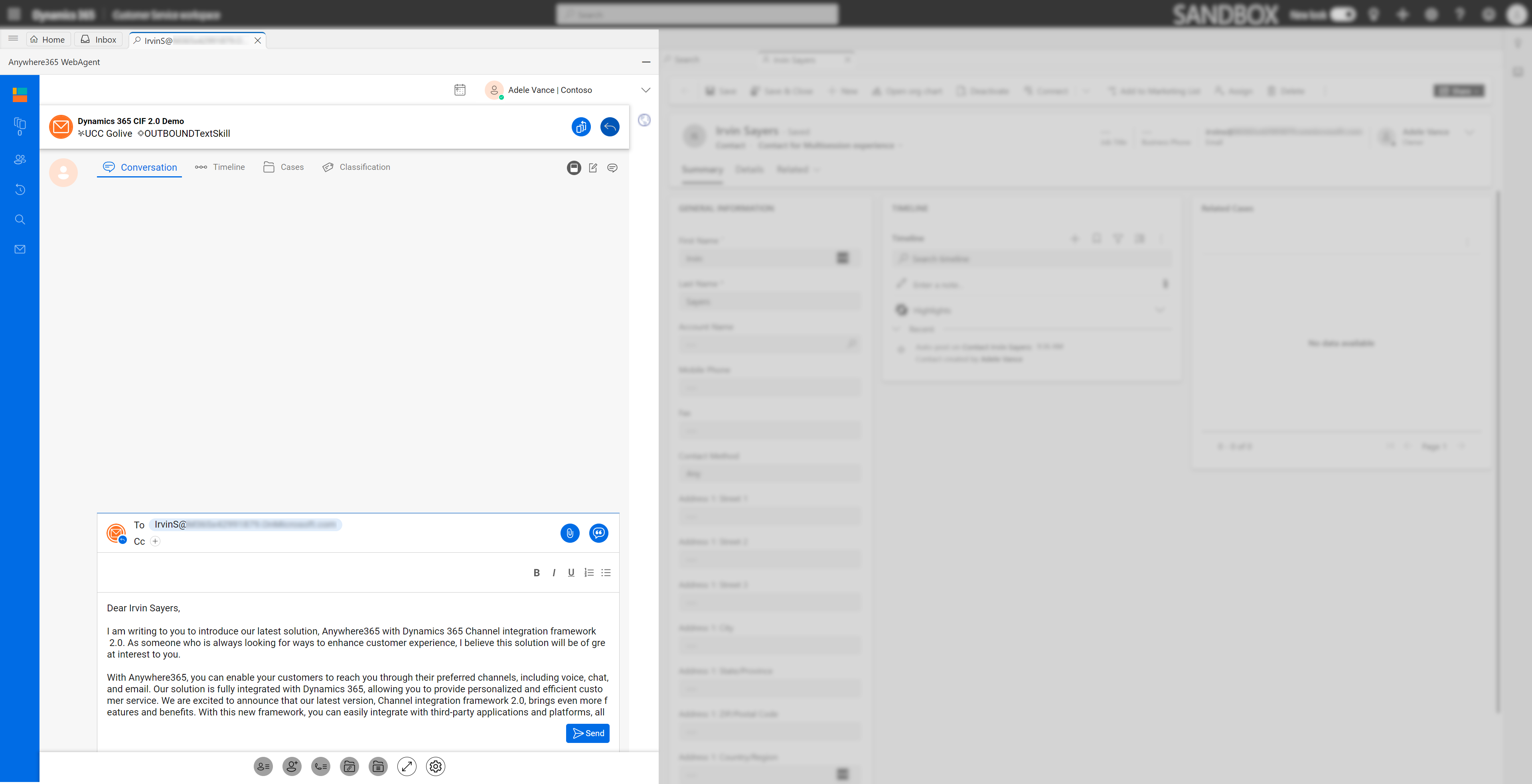1532x784 pixels.
Task: Close the IrvinS@ session tab
Action: click(257, 40)
